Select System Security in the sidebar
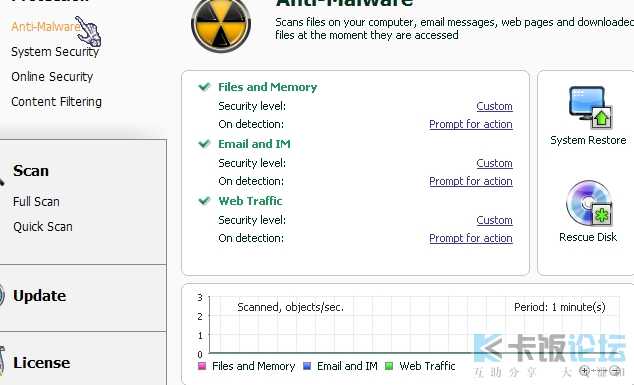Screen dimensions: 634x385 (x=55, y=52)
